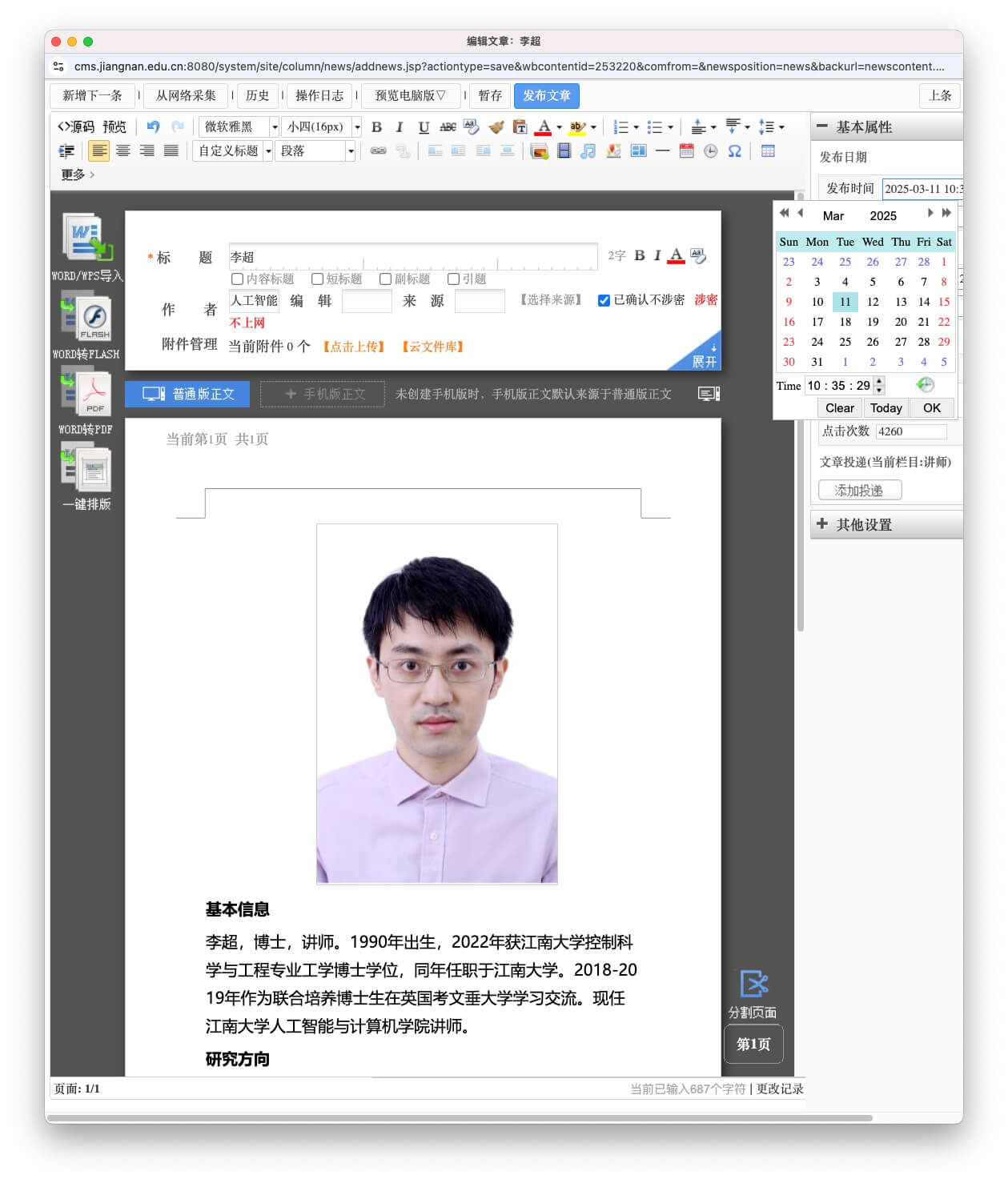Screen dimensions: 1008x1183
Task: Click the 点击次数 input field
Action: click(x=910, y=431)
